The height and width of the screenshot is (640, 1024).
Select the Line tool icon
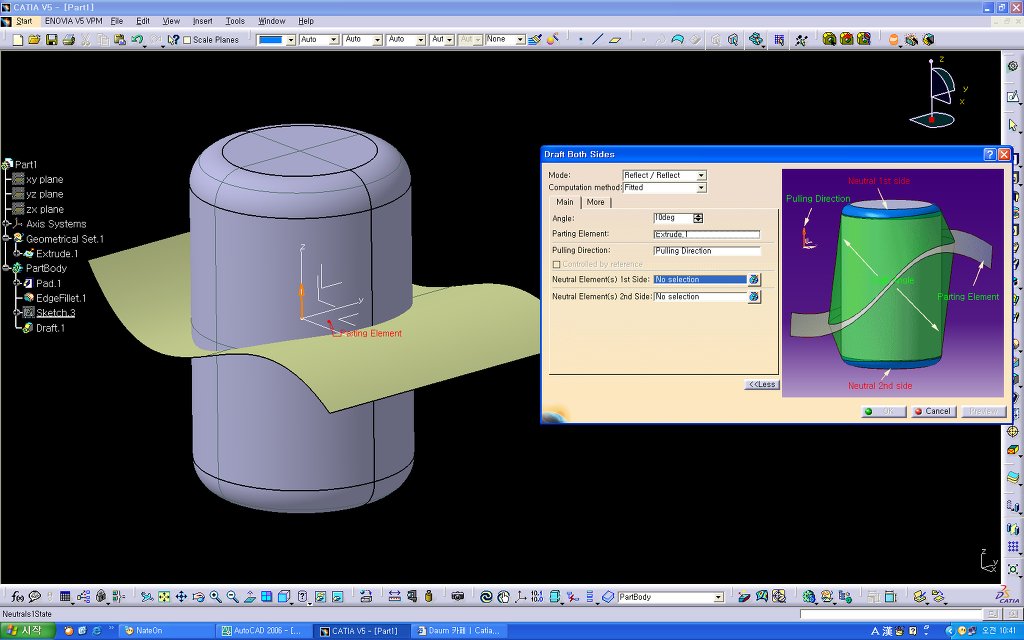click(x=598, y=40)
